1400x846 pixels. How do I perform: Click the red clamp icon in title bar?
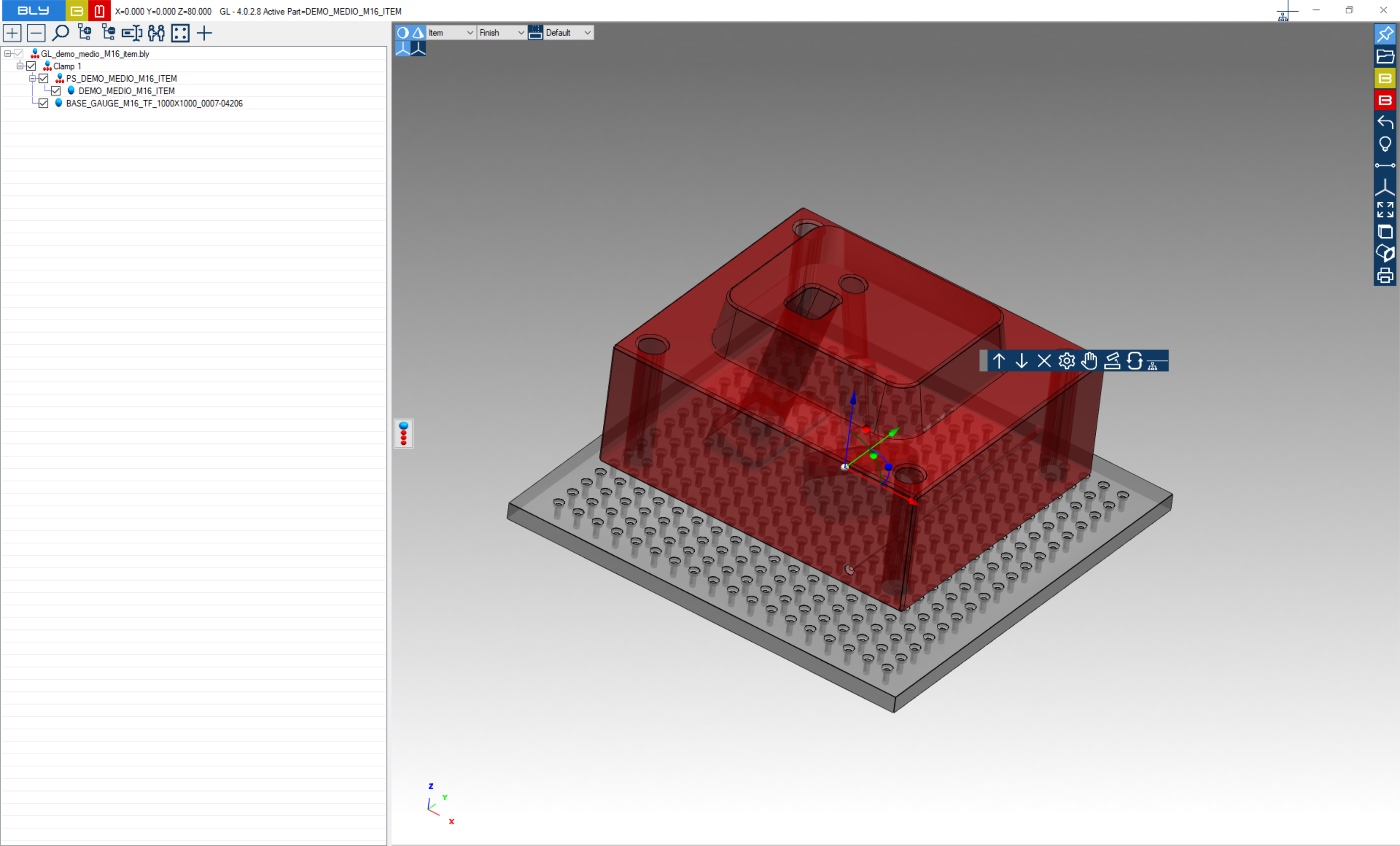click(x=100, y=11)
